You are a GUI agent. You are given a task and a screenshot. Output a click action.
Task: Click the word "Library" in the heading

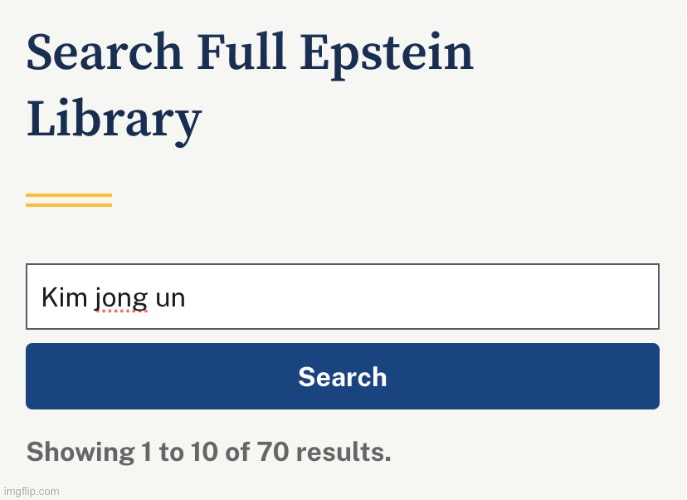coord(114,121)
